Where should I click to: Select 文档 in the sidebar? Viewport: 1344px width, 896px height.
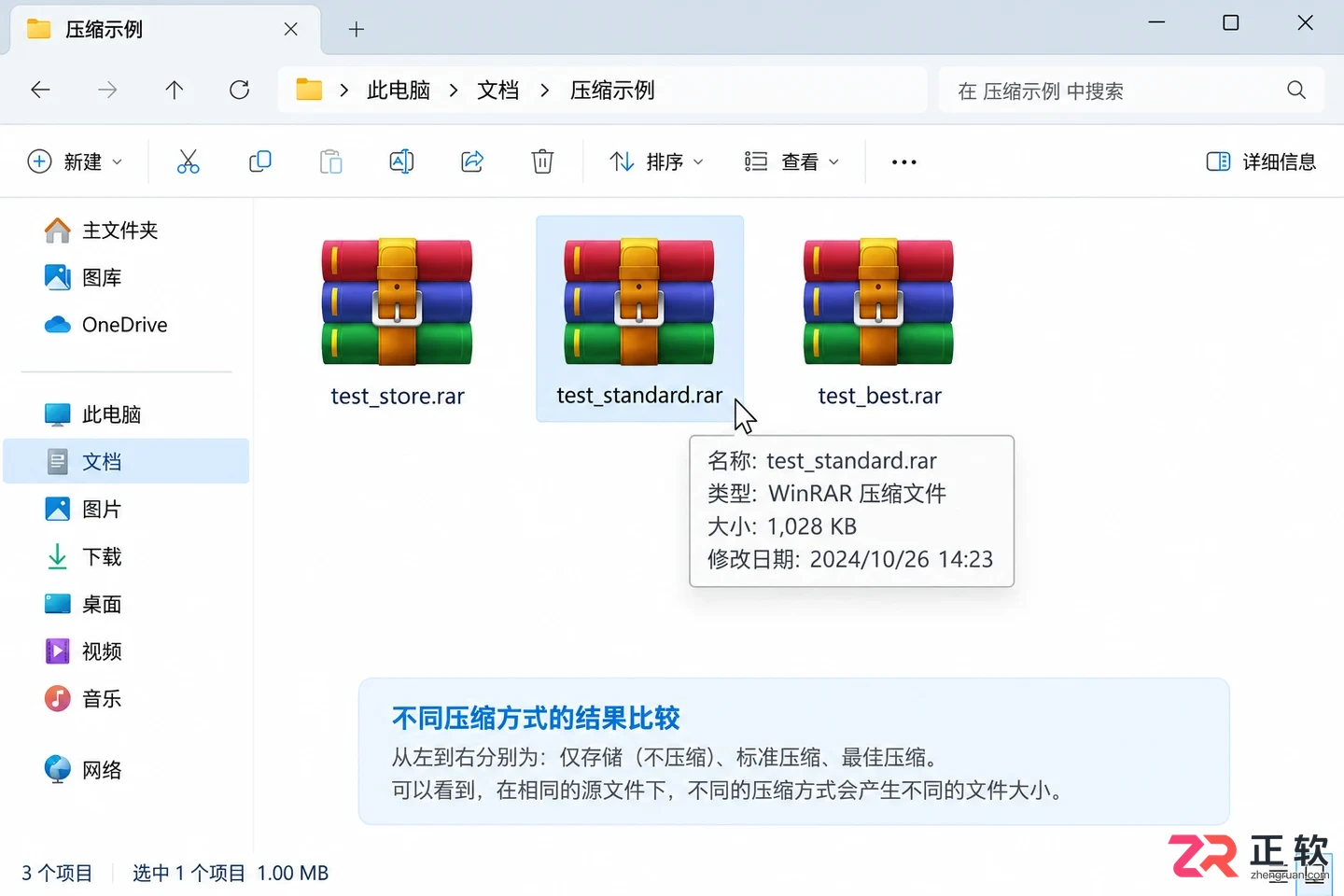[127, 461]
